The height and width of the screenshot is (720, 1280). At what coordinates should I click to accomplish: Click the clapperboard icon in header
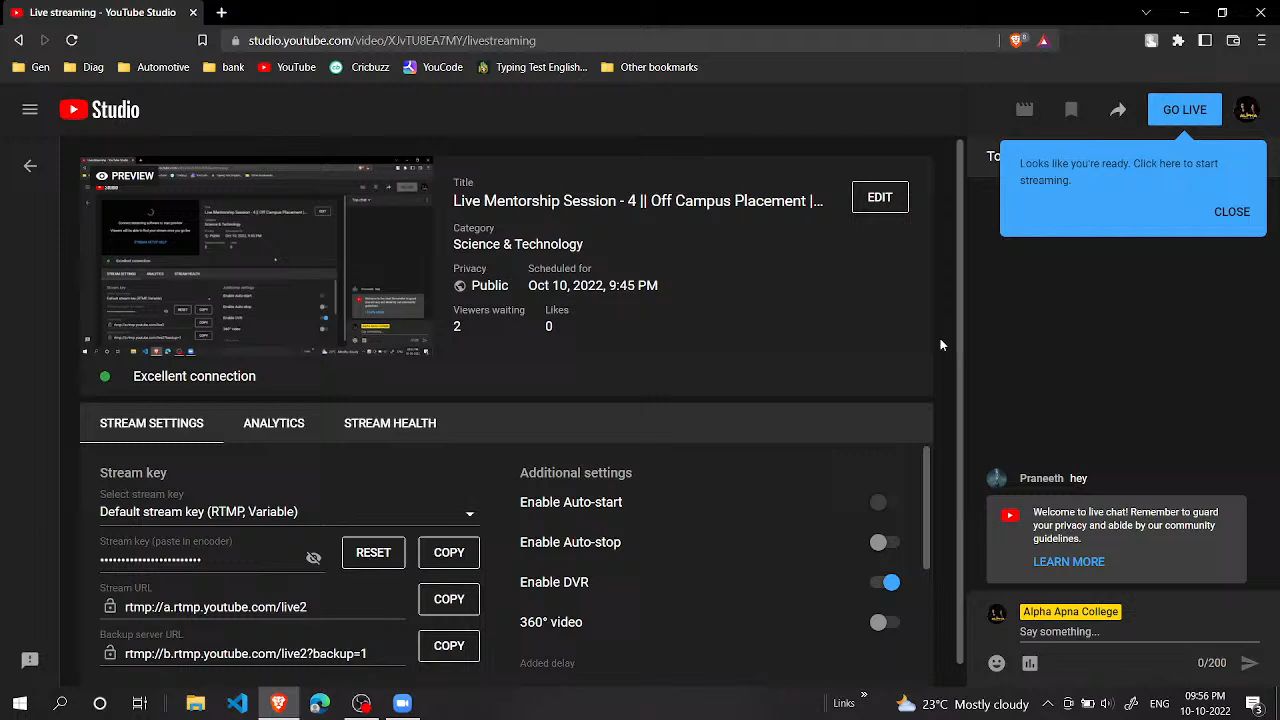1024,110
